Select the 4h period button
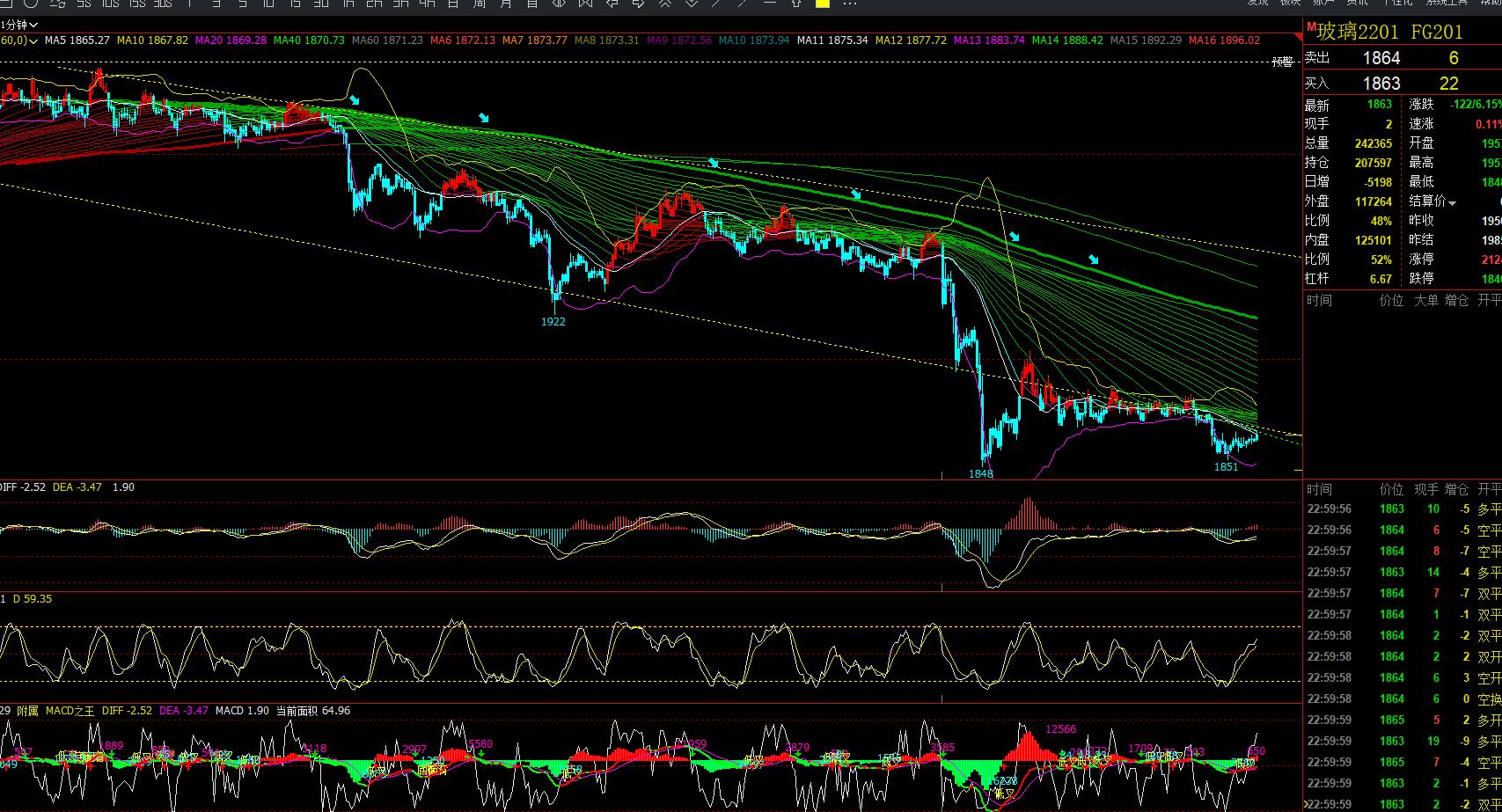Screen dimensions: 1502x812 [427, 4]
